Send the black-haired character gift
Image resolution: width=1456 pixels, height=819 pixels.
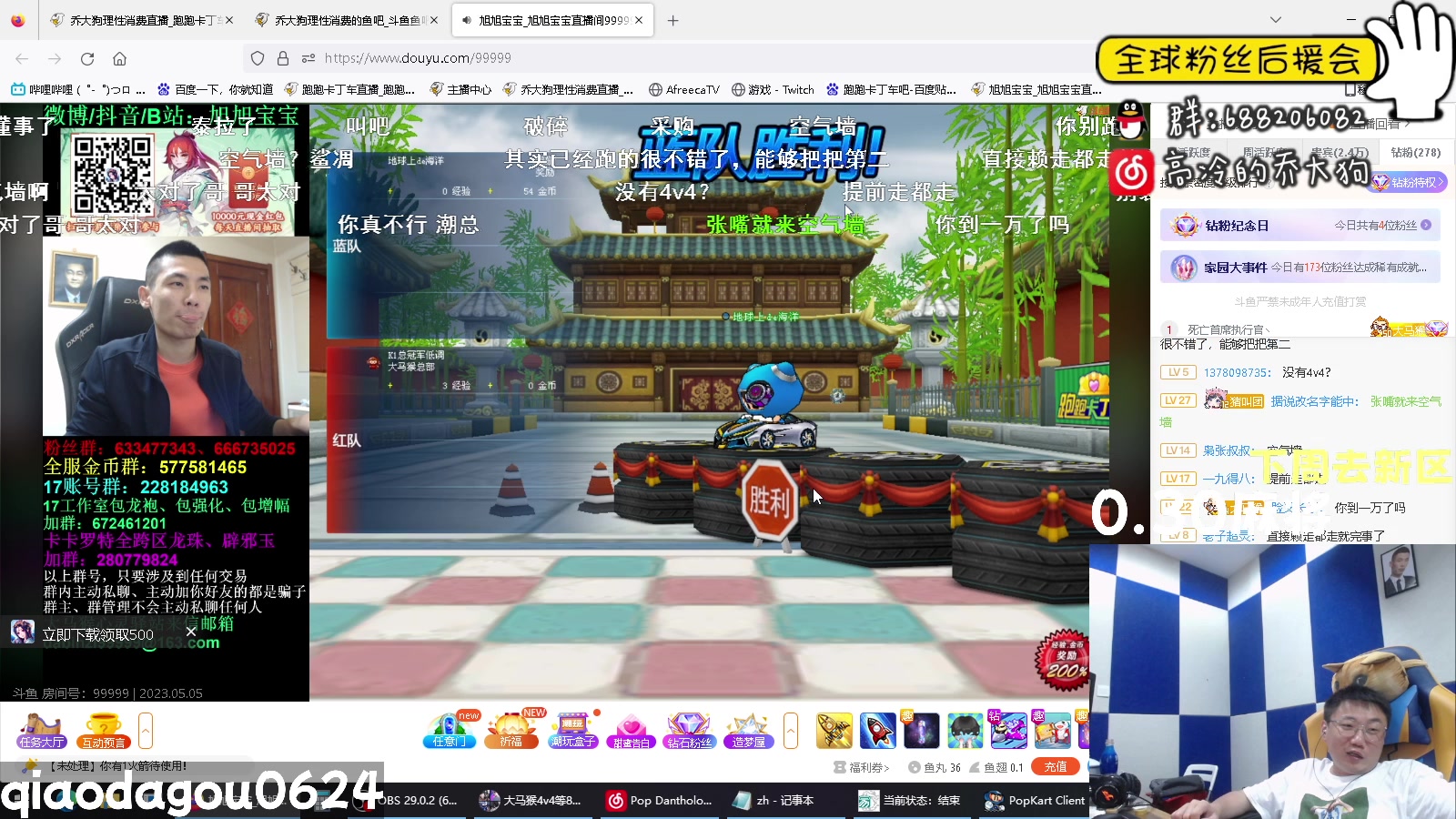(966, 731)
